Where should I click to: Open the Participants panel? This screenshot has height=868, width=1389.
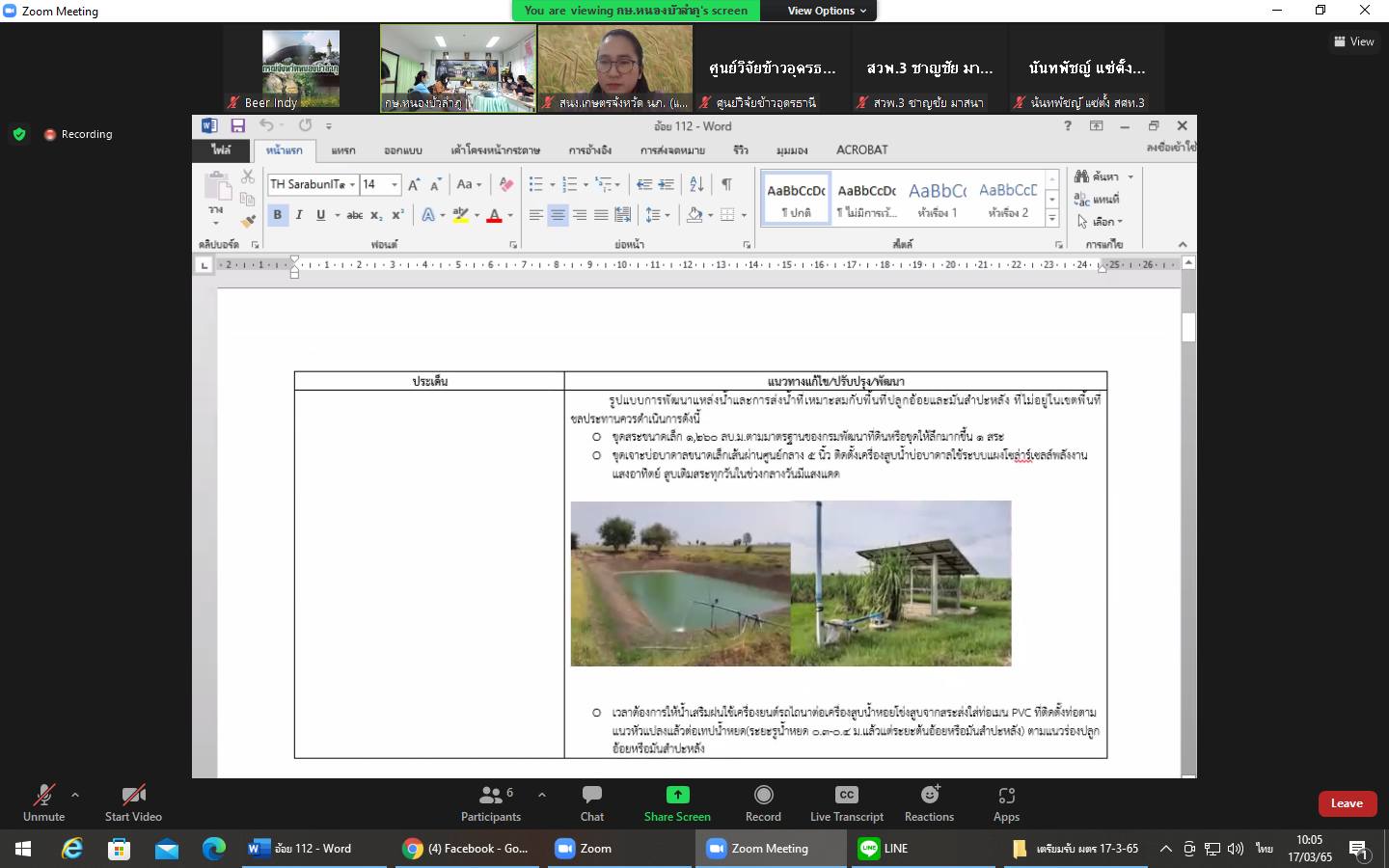pos(490,802)
